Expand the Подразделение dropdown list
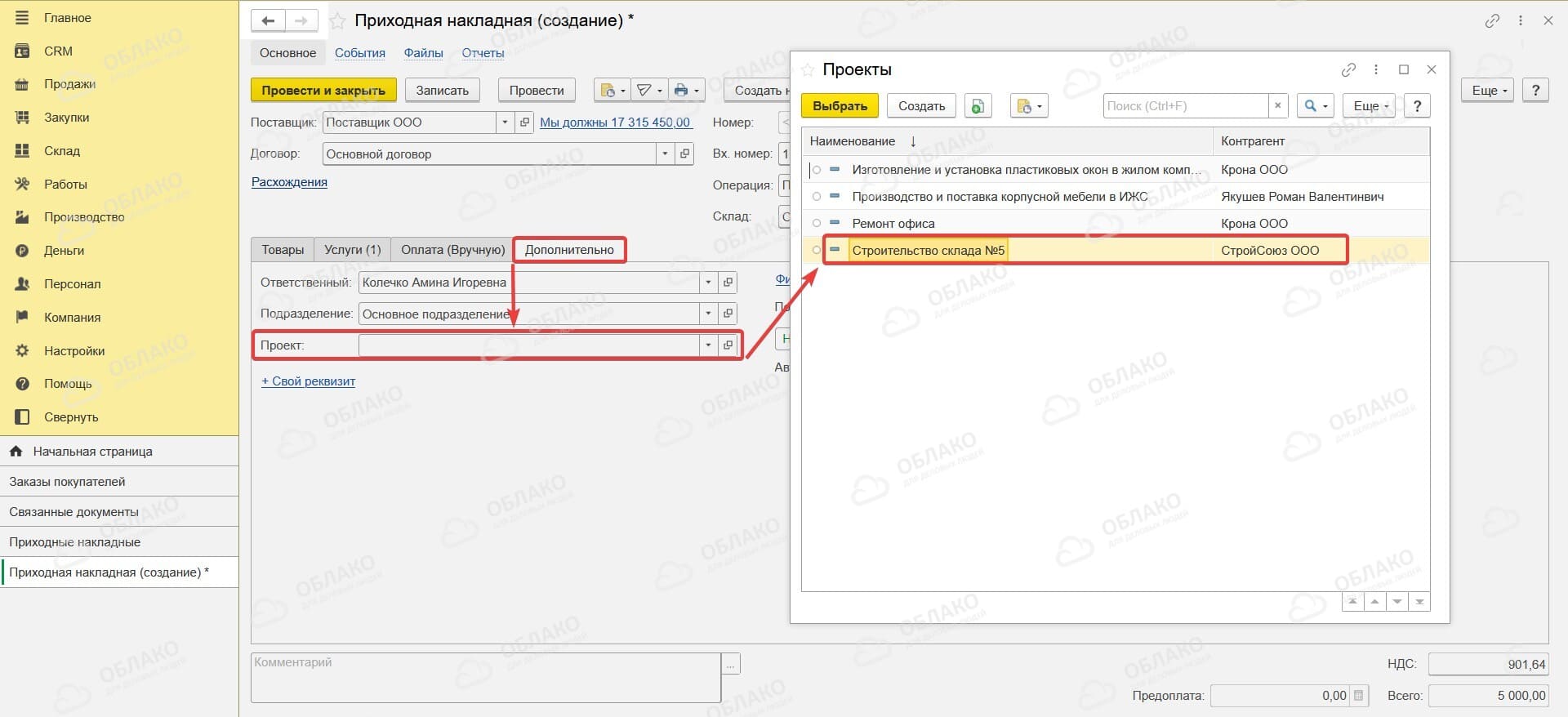This screenshot has height=717, width=1568. [708, 314]
